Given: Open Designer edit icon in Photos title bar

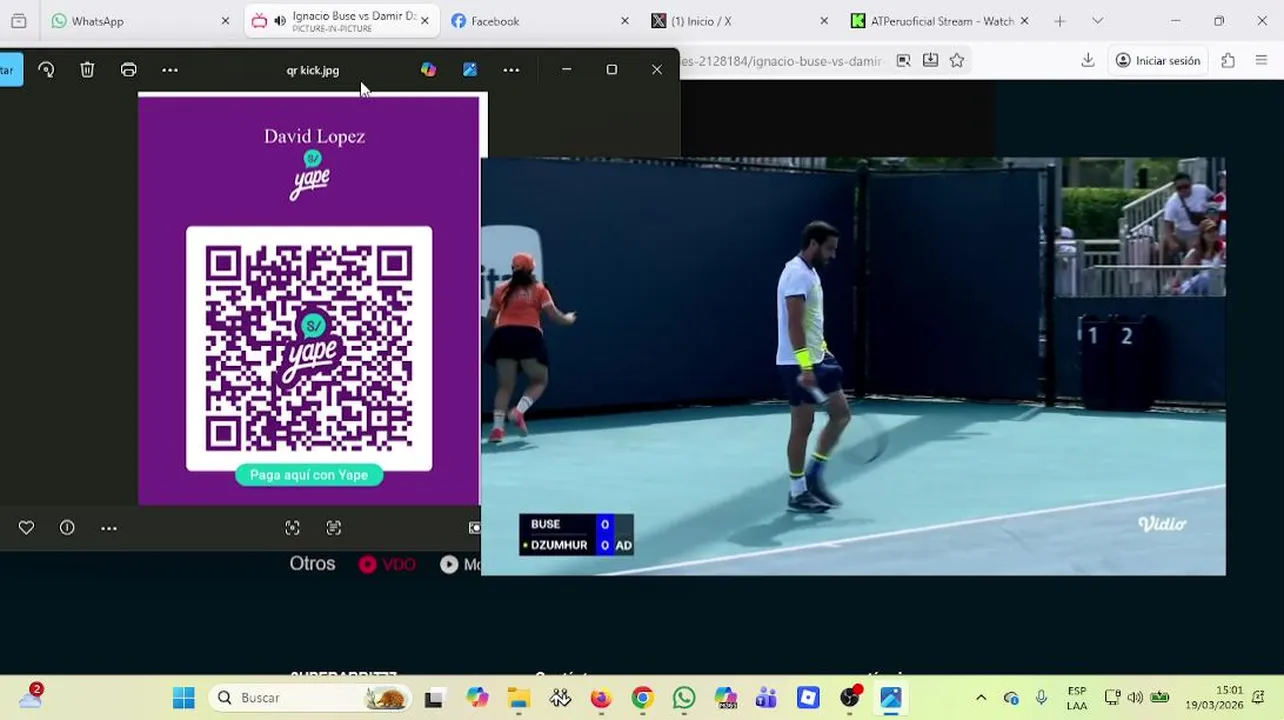Looking at the screenshot, I should click(470, 70).
